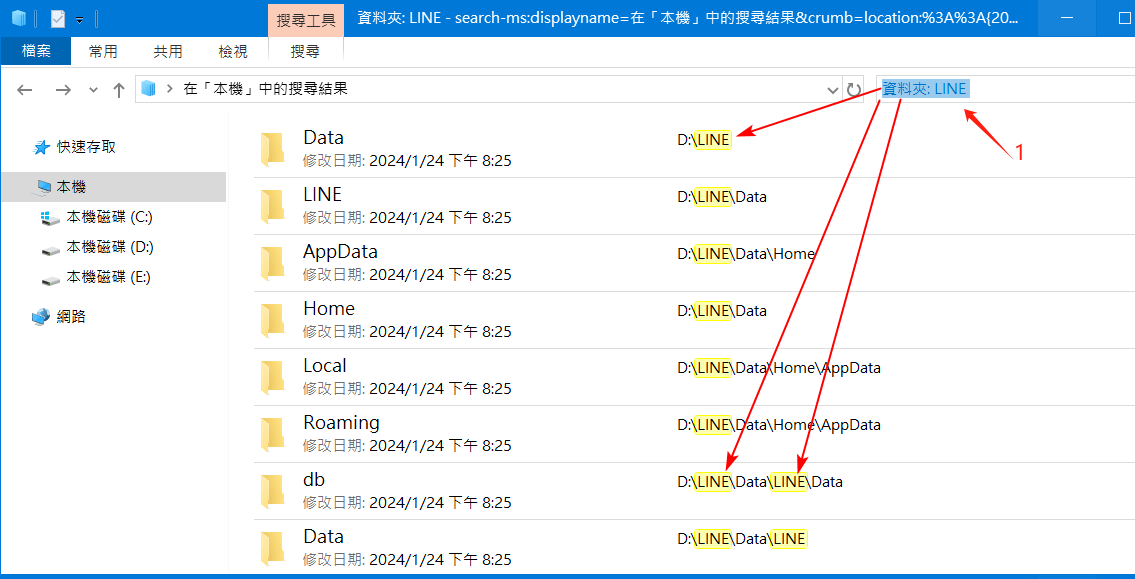Expand the address bar history dropdown
Image resolution: width=1135 pixels, height=579 pixels.
[x=832, y=90]
